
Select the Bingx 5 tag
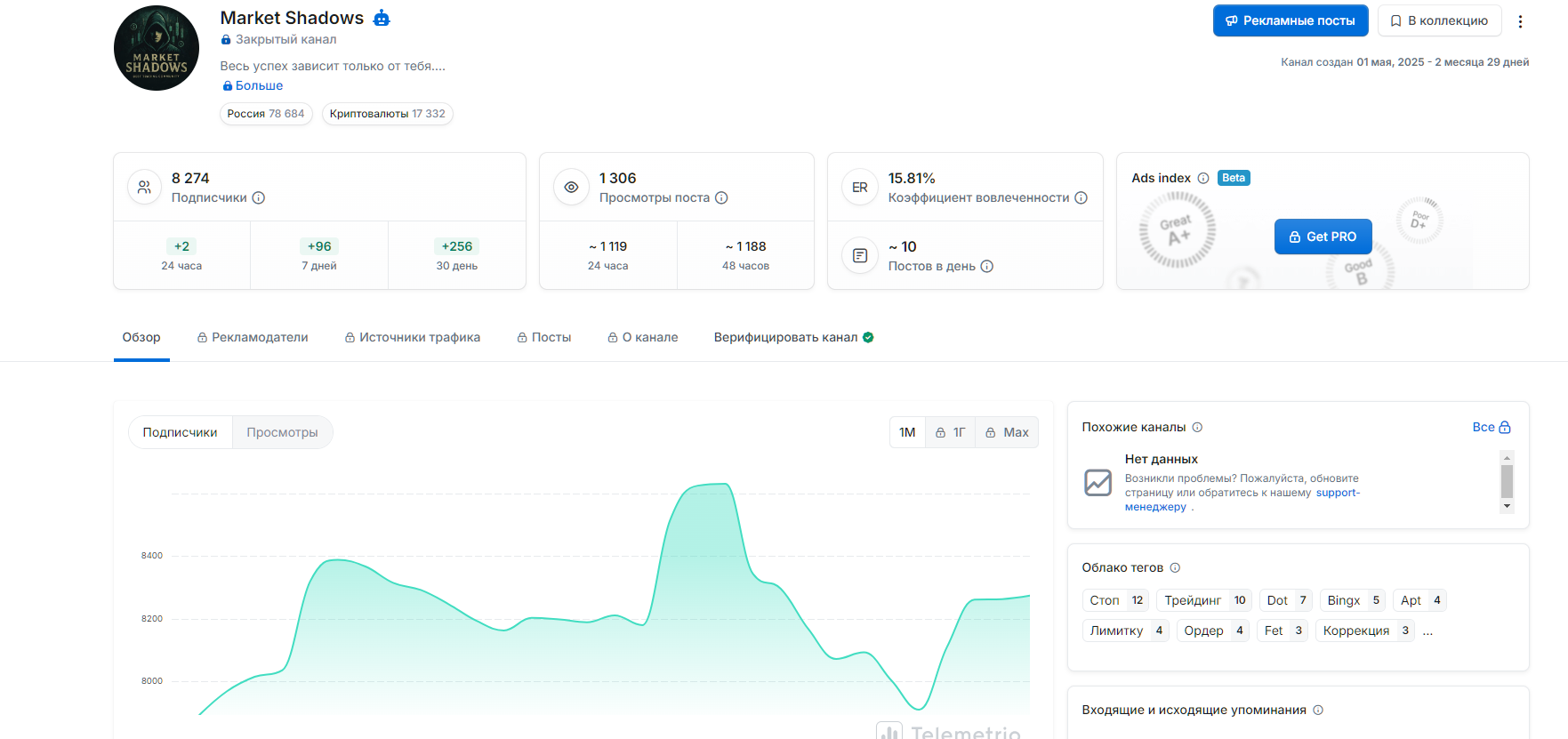pyautogui.click(x=1353, y=600)
